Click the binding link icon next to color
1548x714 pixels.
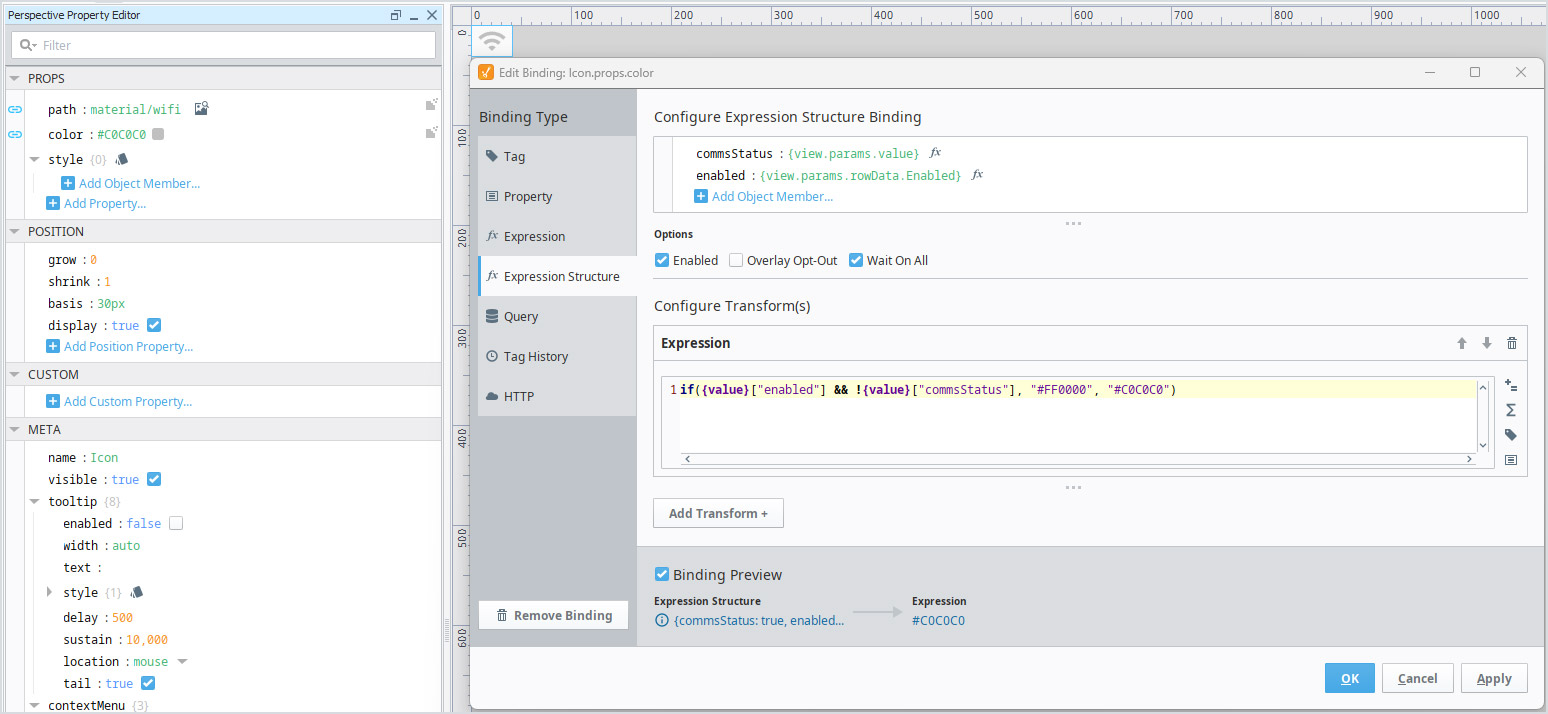pyautogui.click(x=15, y=134)
